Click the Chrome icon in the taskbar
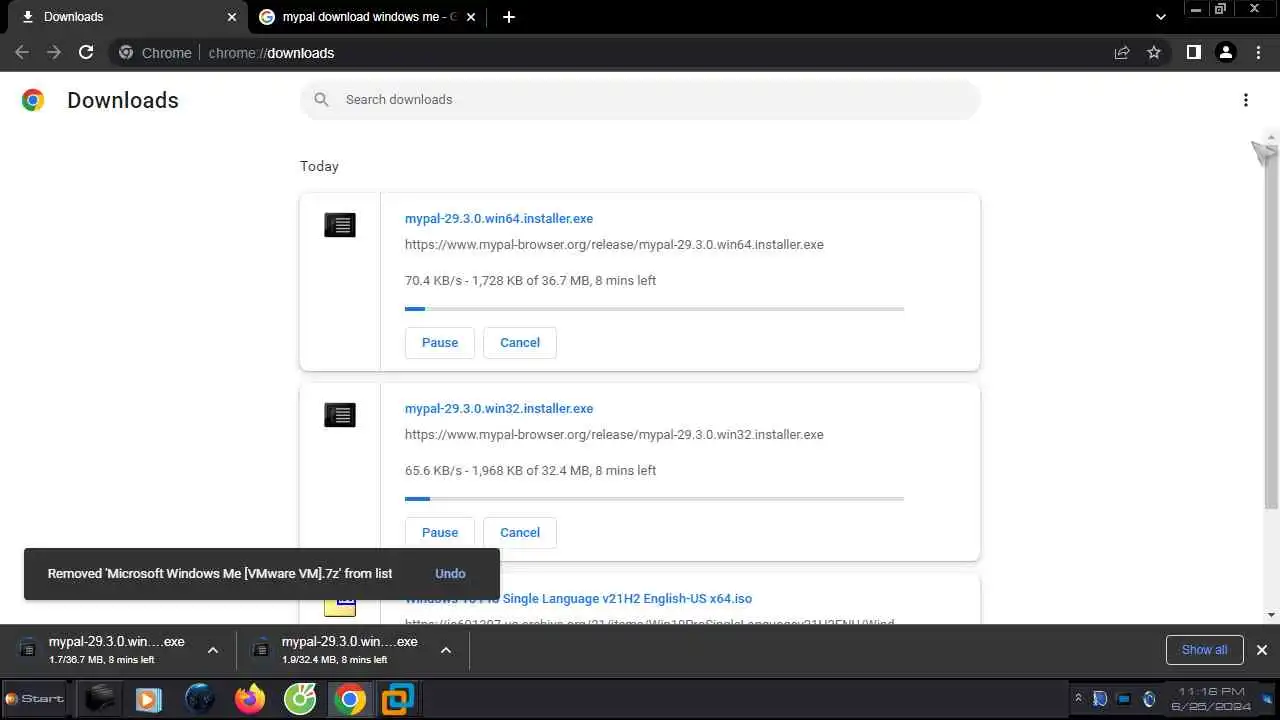 (x=350, y=698)
